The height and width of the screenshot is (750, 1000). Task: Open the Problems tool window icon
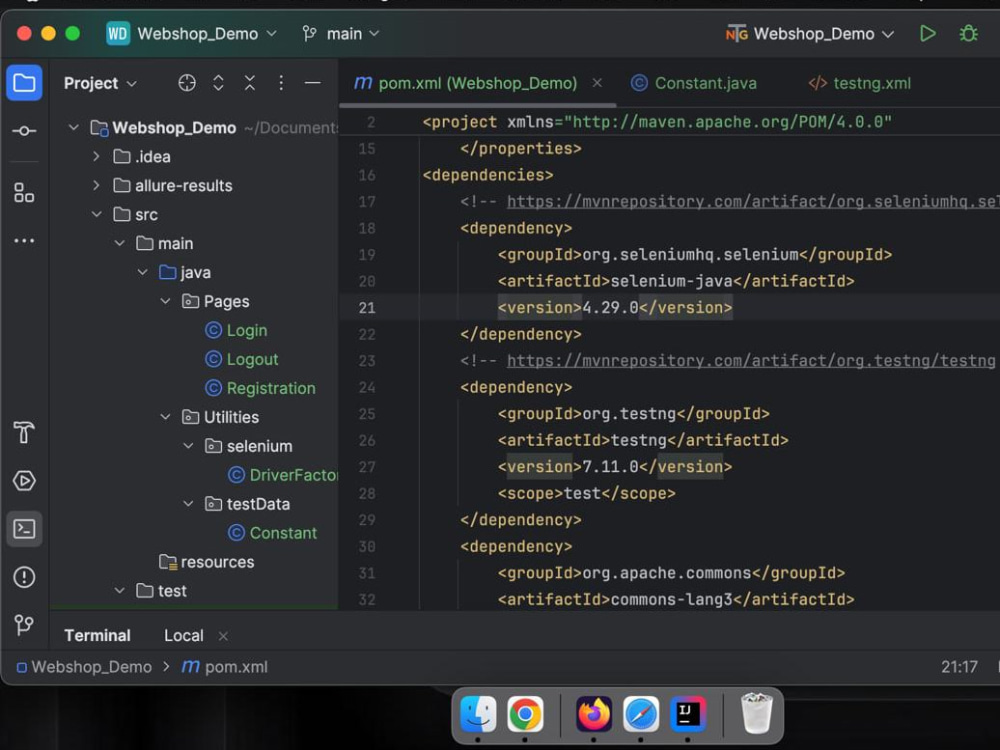click(24, 577)
